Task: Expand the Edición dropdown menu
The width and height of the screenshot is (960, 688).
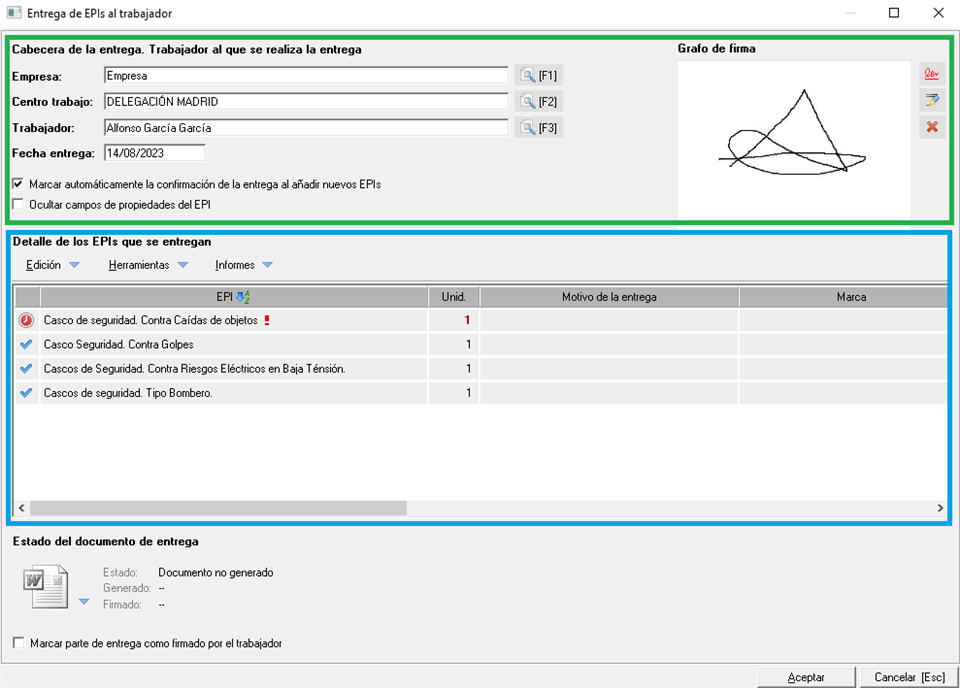Action: pyautogui.click(x=52, y=265)
